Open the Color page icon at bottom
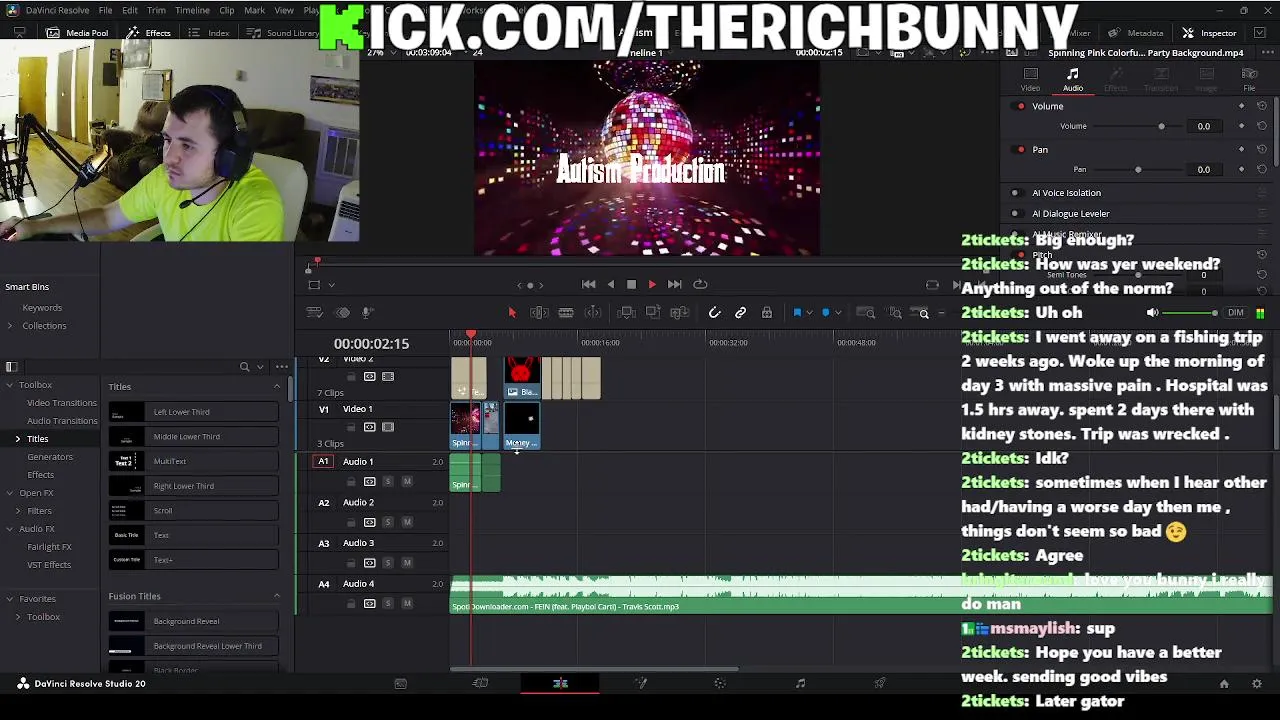The height and width of the screenshot is (720, 1280). 720,684
